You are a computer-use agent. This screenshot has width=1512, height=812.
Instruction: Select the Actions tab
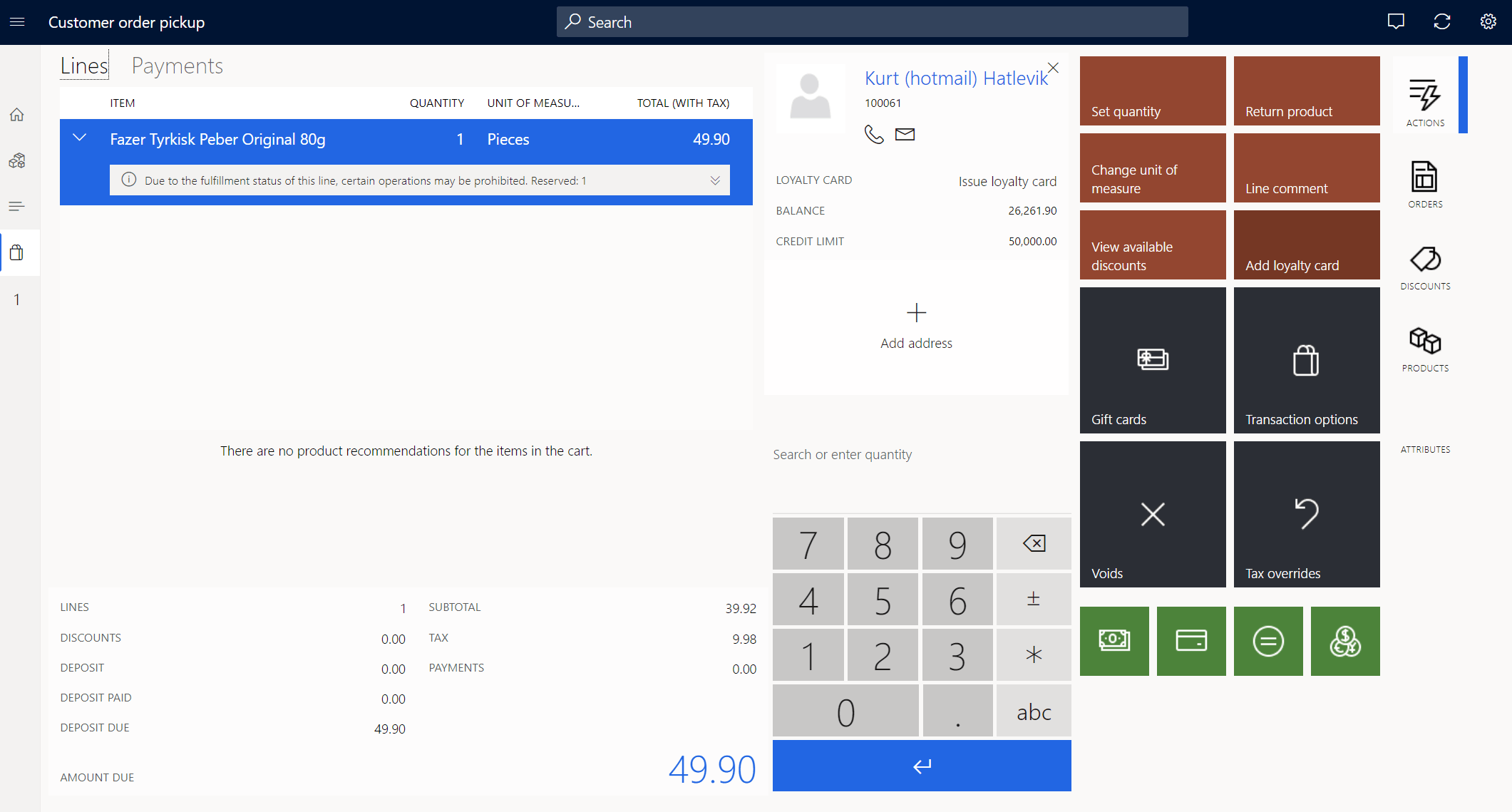[x=1424, y=102]
